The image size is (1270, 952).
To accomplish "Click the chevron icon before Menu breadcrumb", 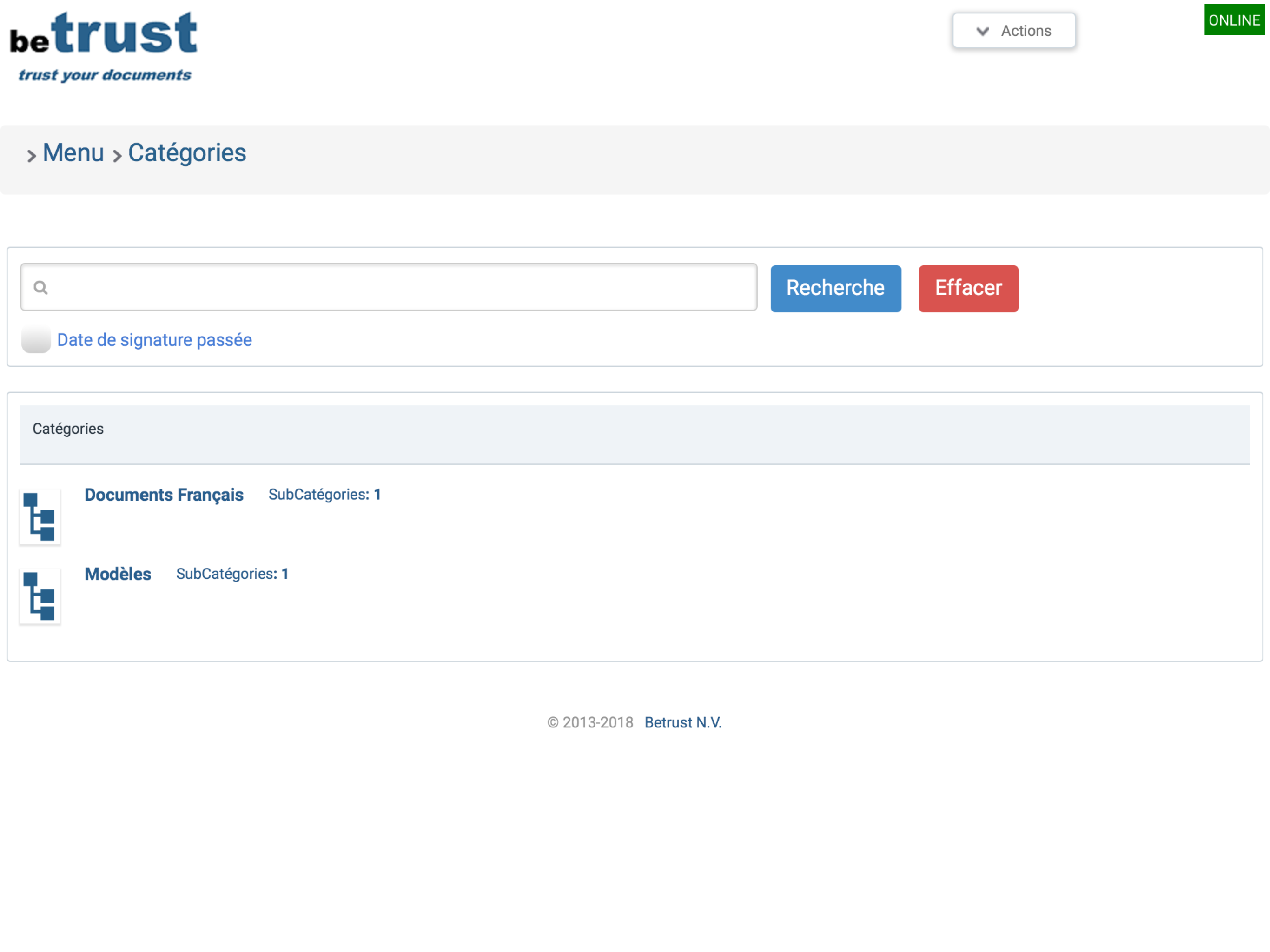I will coord(32,156).
